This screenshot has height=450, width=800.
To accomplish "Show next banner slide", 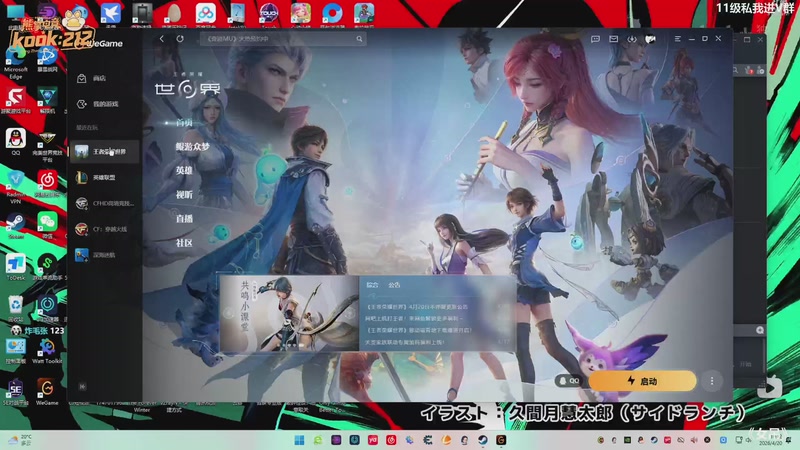I will (x=351, y=314).
